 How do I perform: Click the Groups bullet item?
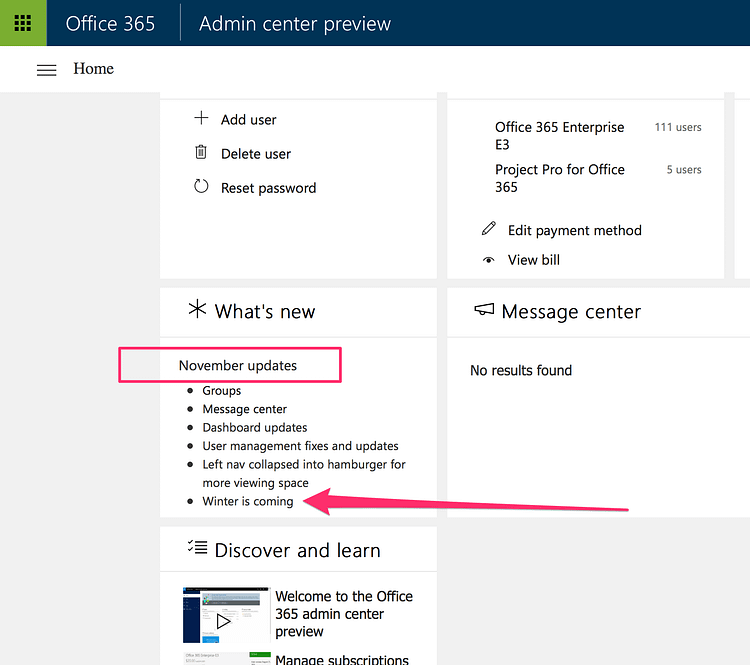coord(221,391)
